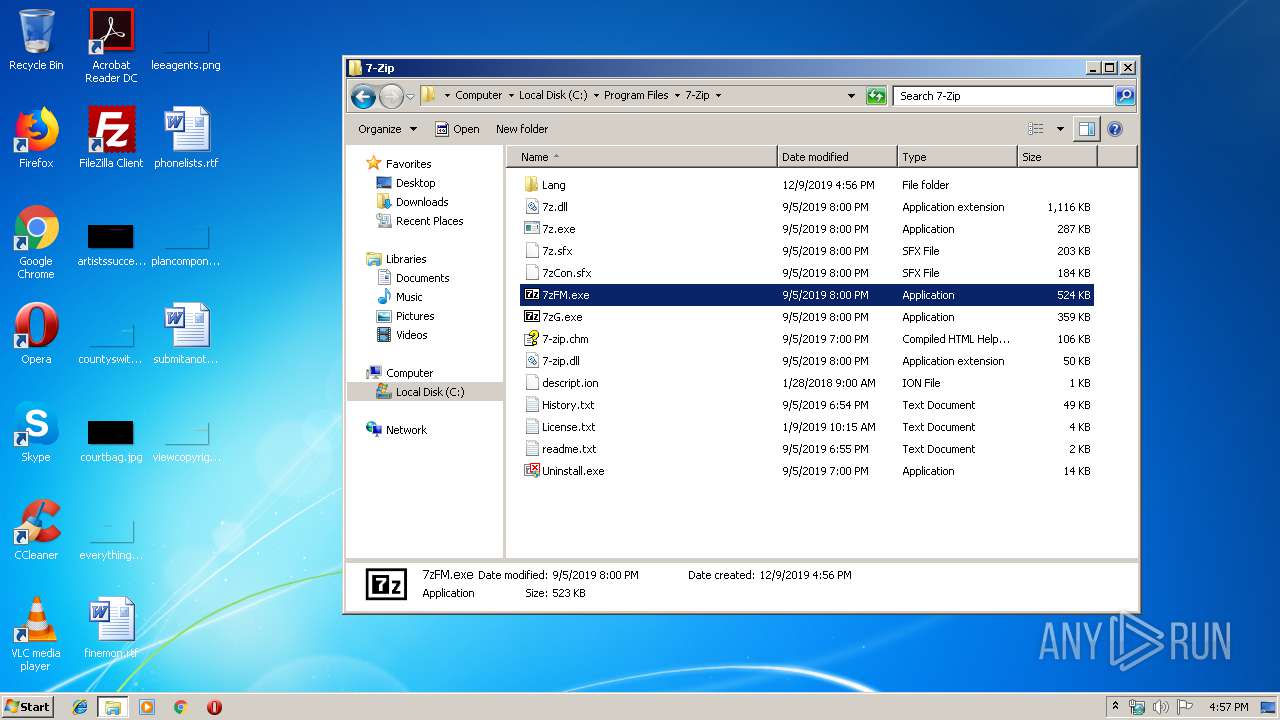Open CCleaner desktop shortcut
This screenshot has height=720, width=1280.
point(36,530)
